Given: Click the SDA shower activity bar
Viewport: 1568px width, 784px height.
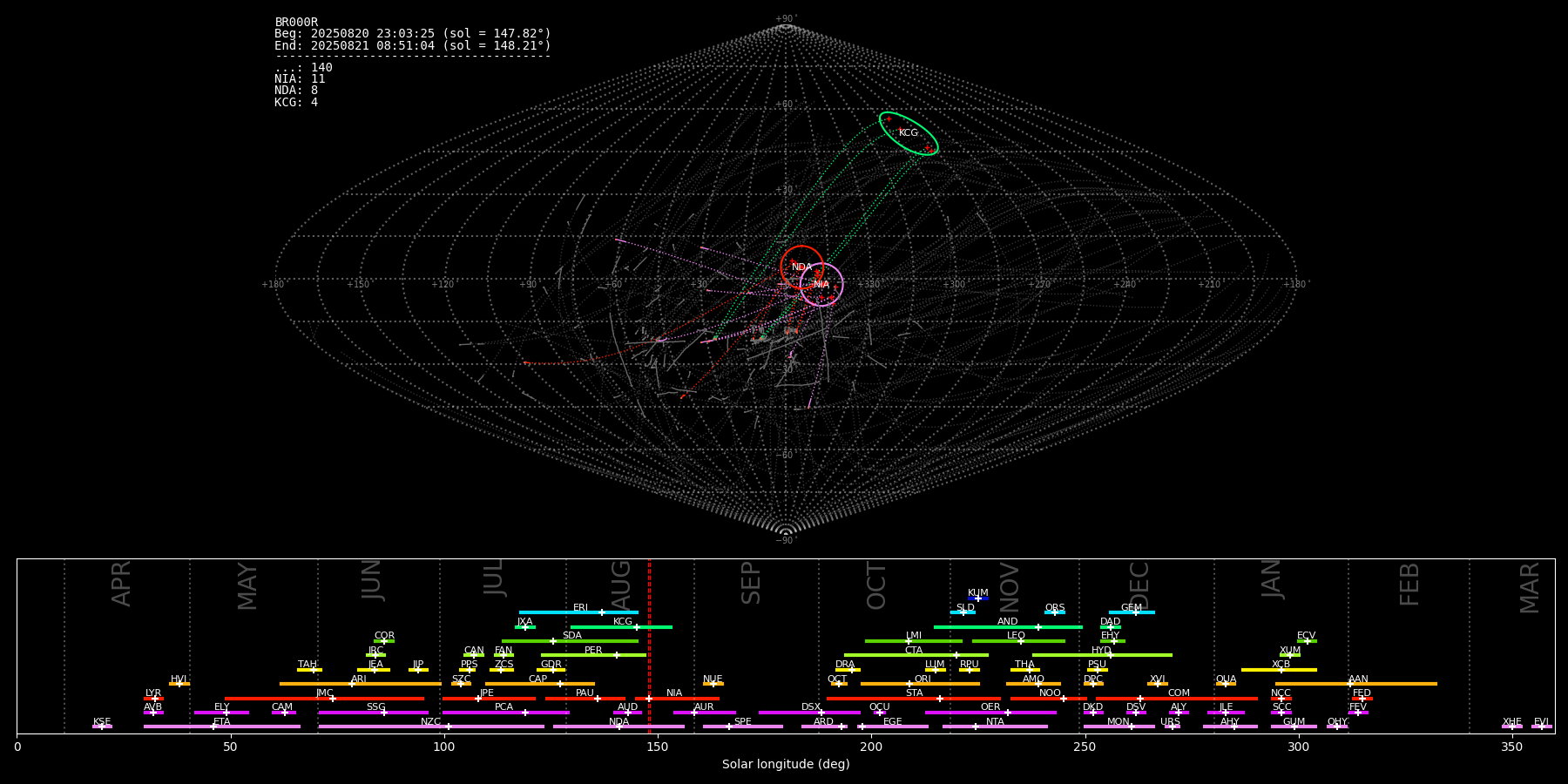Looking at the screenshot, I should coord(570,641).
